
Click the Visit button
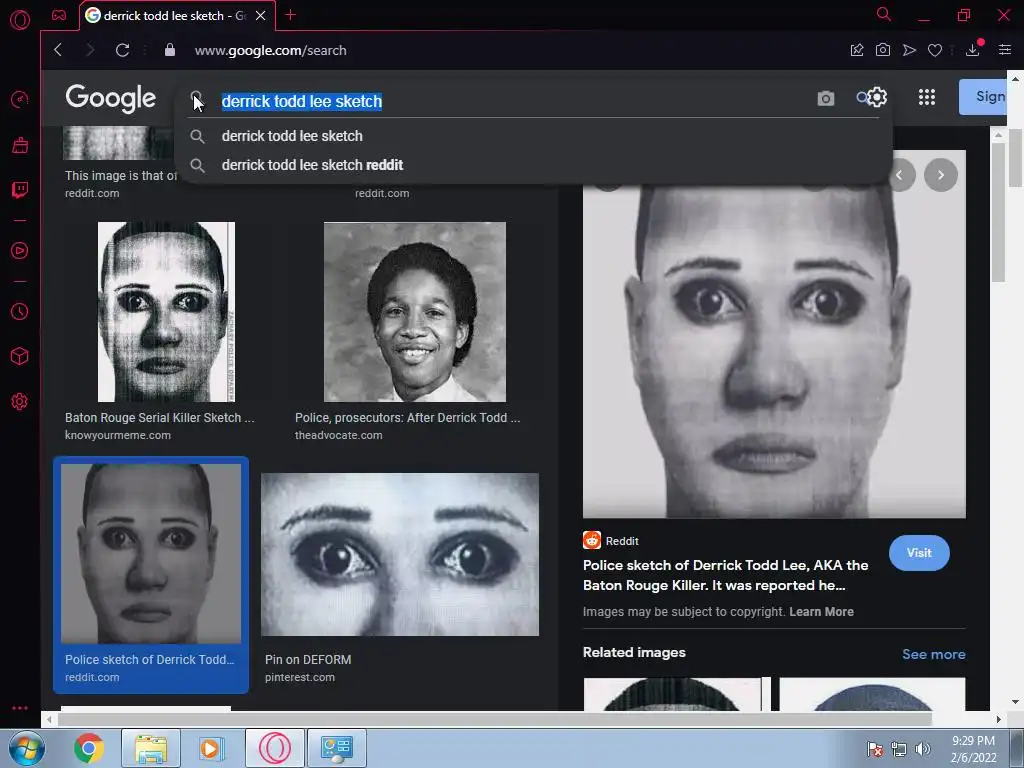[x=919, y=553]
